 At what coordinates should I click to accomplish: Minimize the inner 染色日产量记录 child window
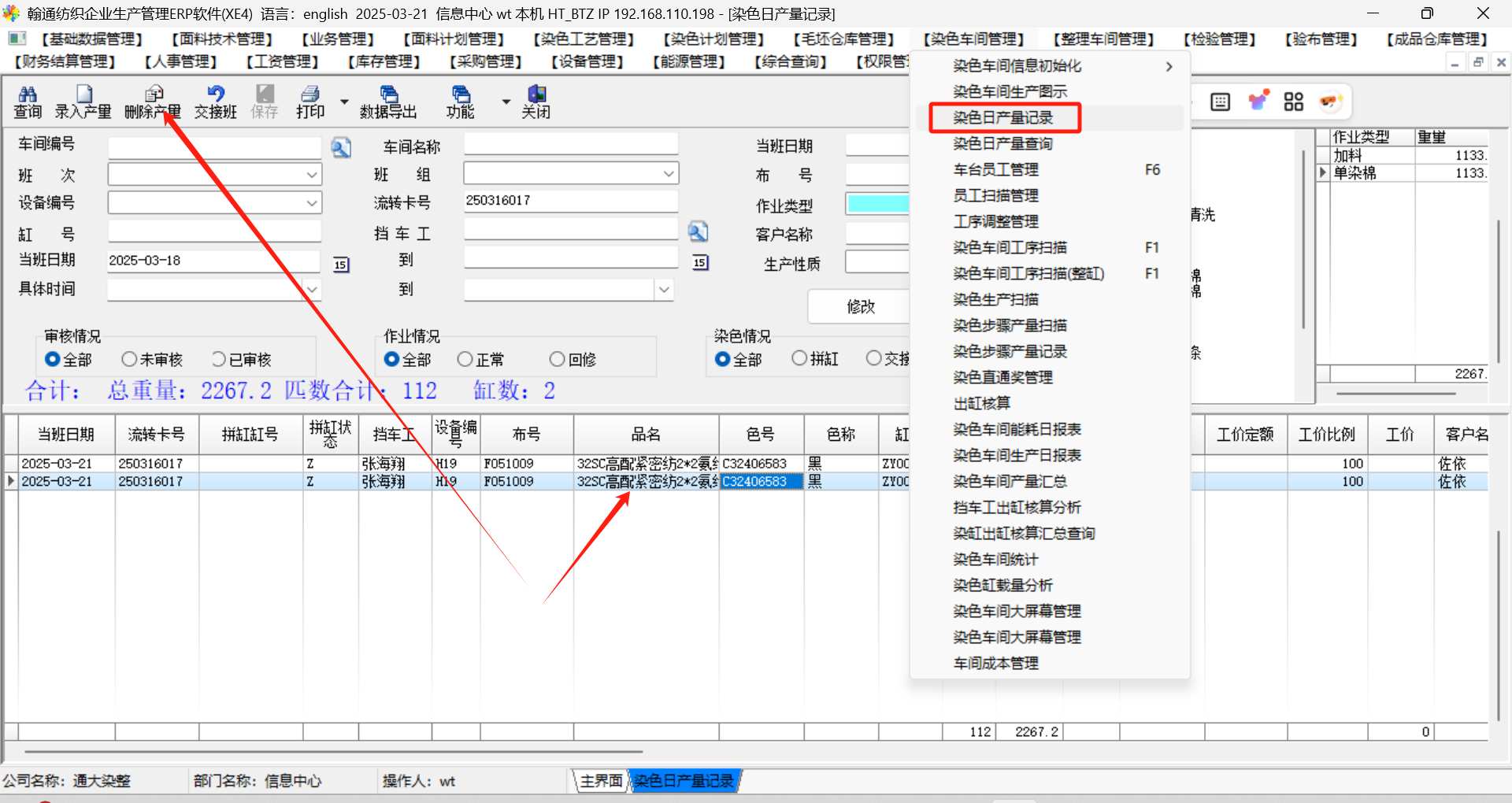tap(1455, 63)
